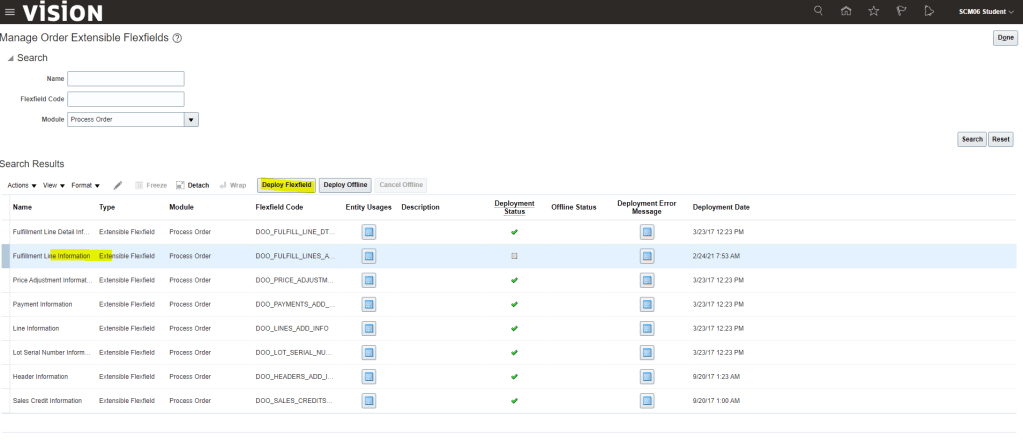This screenshot has width=1023, height=448.
Task: Expand the Module dropdown
Action: tap(192, 119)
